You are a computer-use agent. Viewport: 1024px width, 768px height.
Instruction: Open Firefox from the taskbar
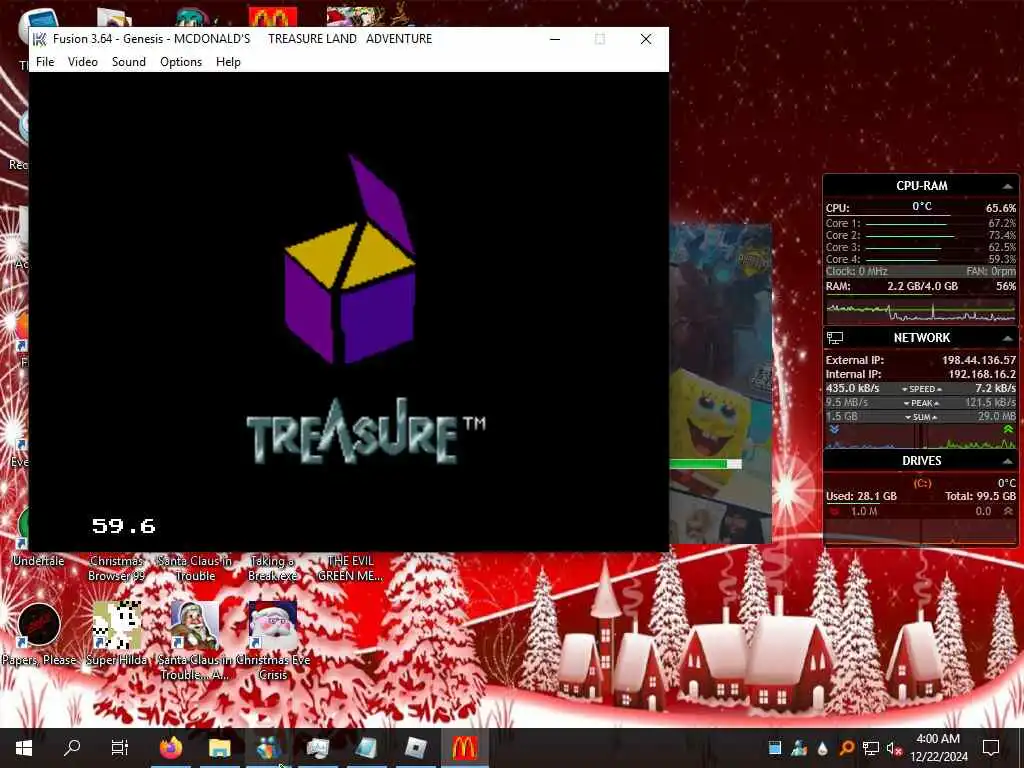tap(170, 748)
